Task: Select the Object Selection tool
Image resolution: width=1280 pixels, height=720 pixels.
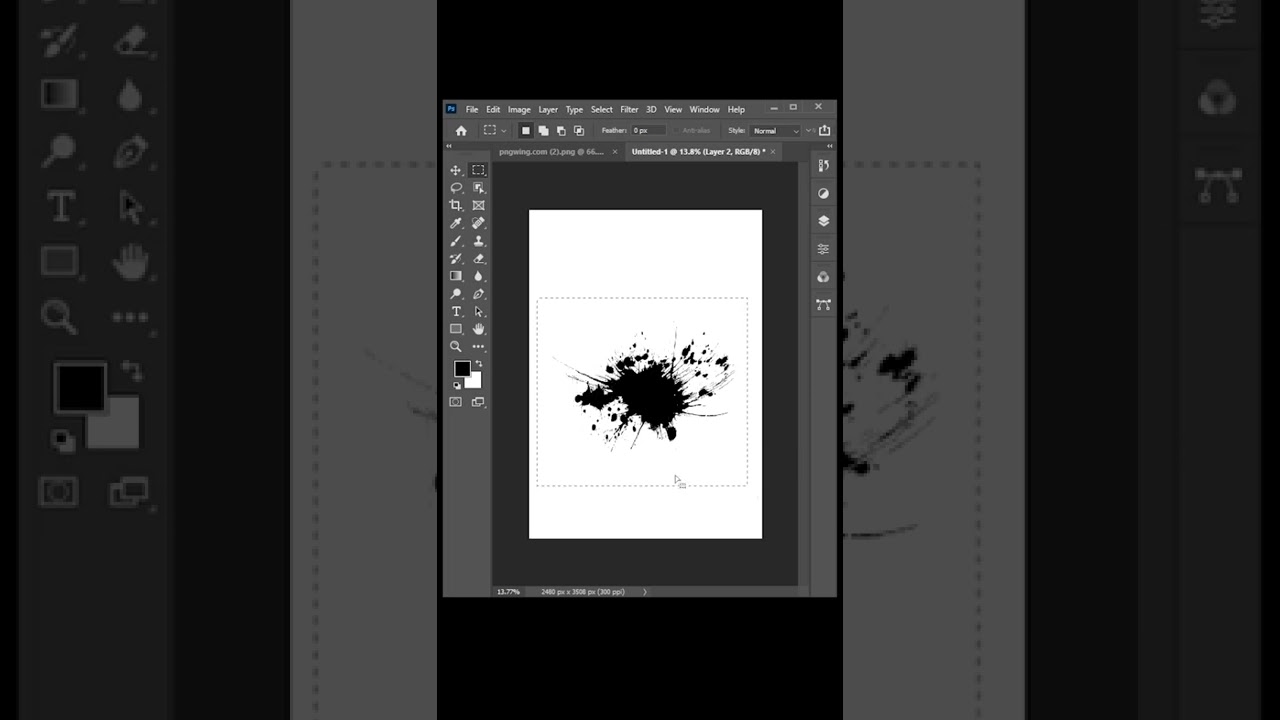Action: (x=478, y=188)
